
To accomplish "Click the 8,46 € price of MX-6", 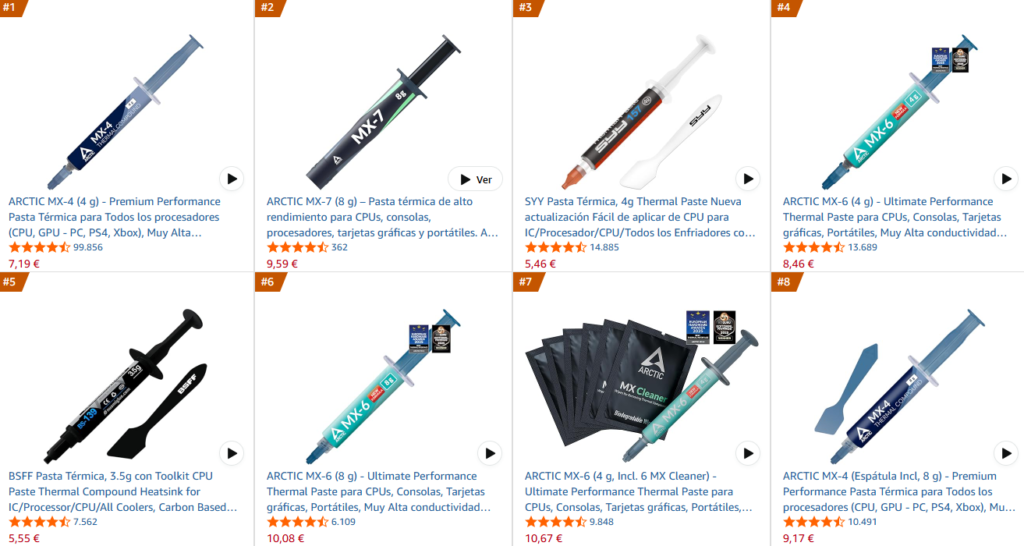I will pos(798,264).
